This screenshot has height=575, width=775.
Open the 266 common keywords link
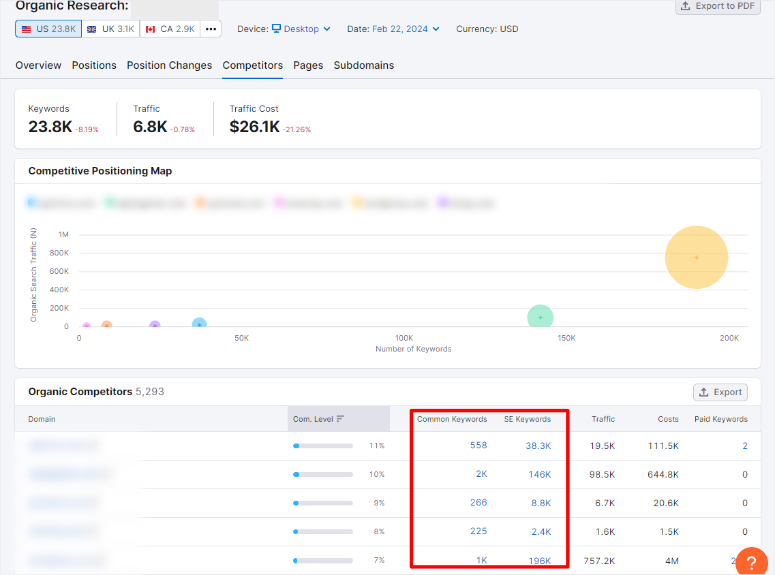point(478,502)
